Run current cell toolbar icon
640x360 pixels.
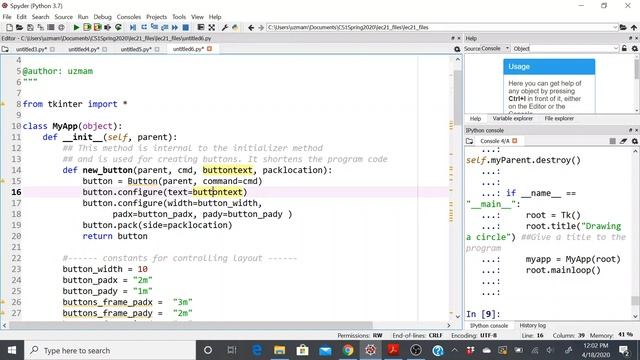(x=87, y=27)
